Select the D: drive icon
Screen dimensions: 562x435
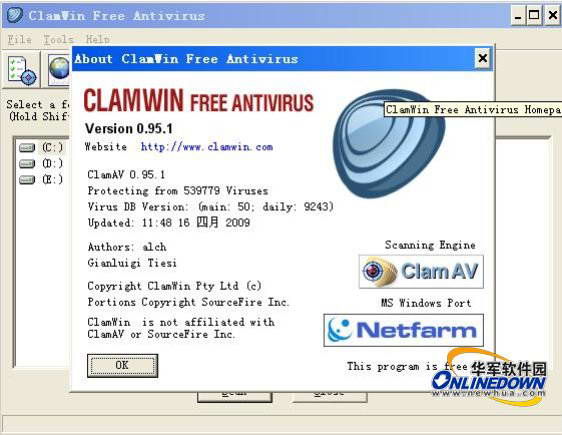[27, 163]
